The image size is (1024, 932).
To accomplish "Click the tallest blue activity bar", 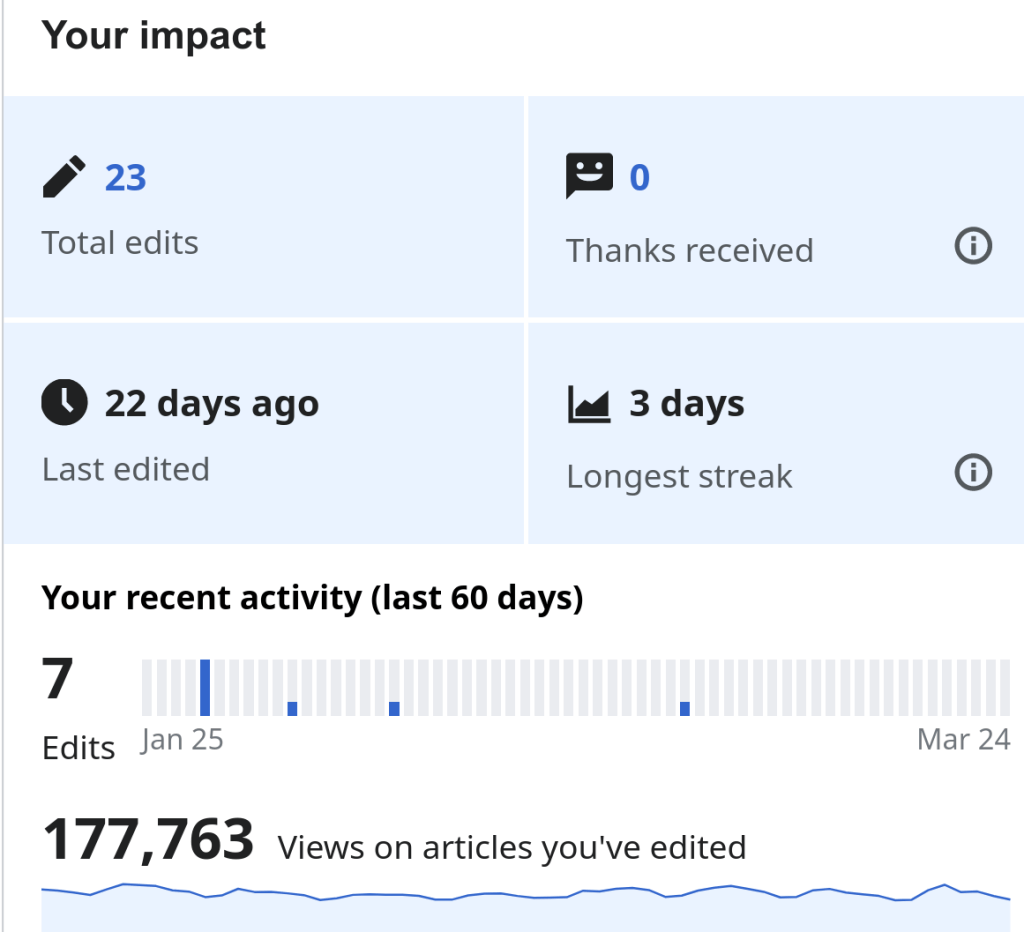I will (x=205, y=687).
